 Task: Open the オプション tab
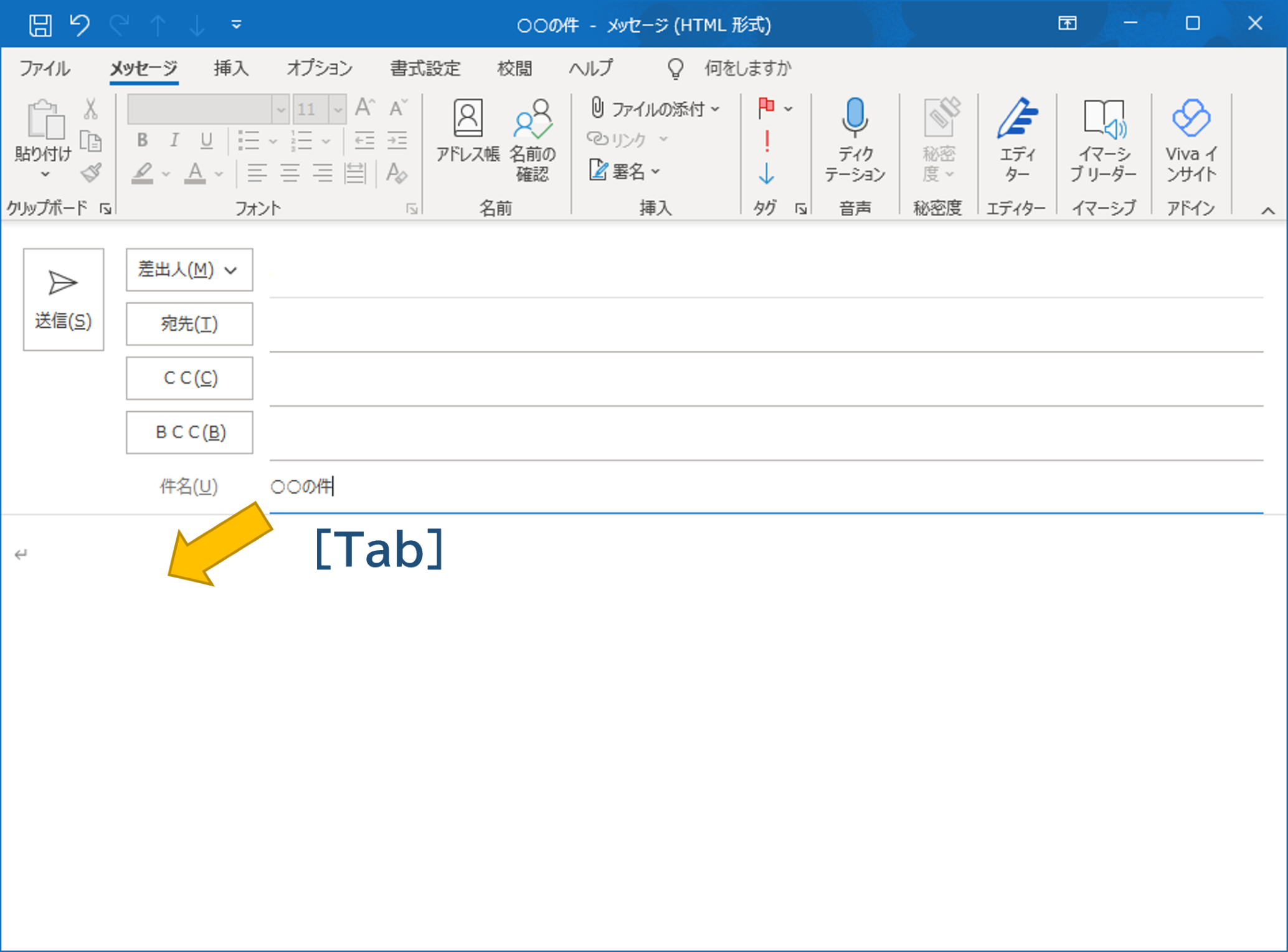coord(320,68)
